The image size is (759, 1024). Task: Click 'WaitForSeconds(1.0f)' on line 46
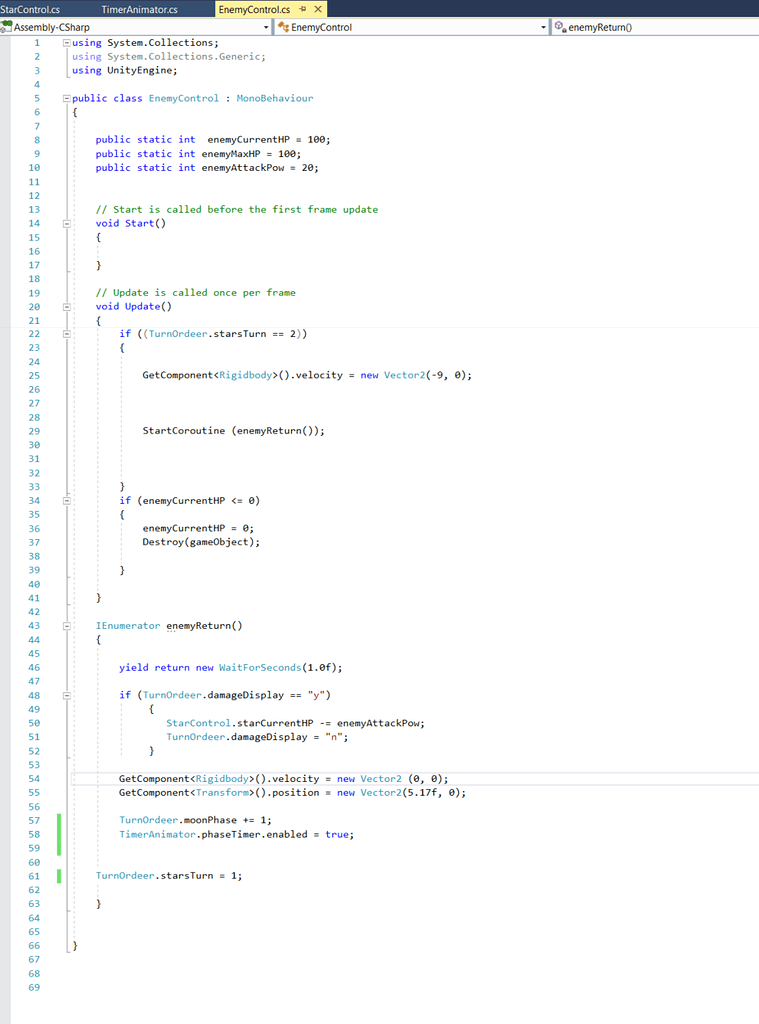(x=278, y=667)
